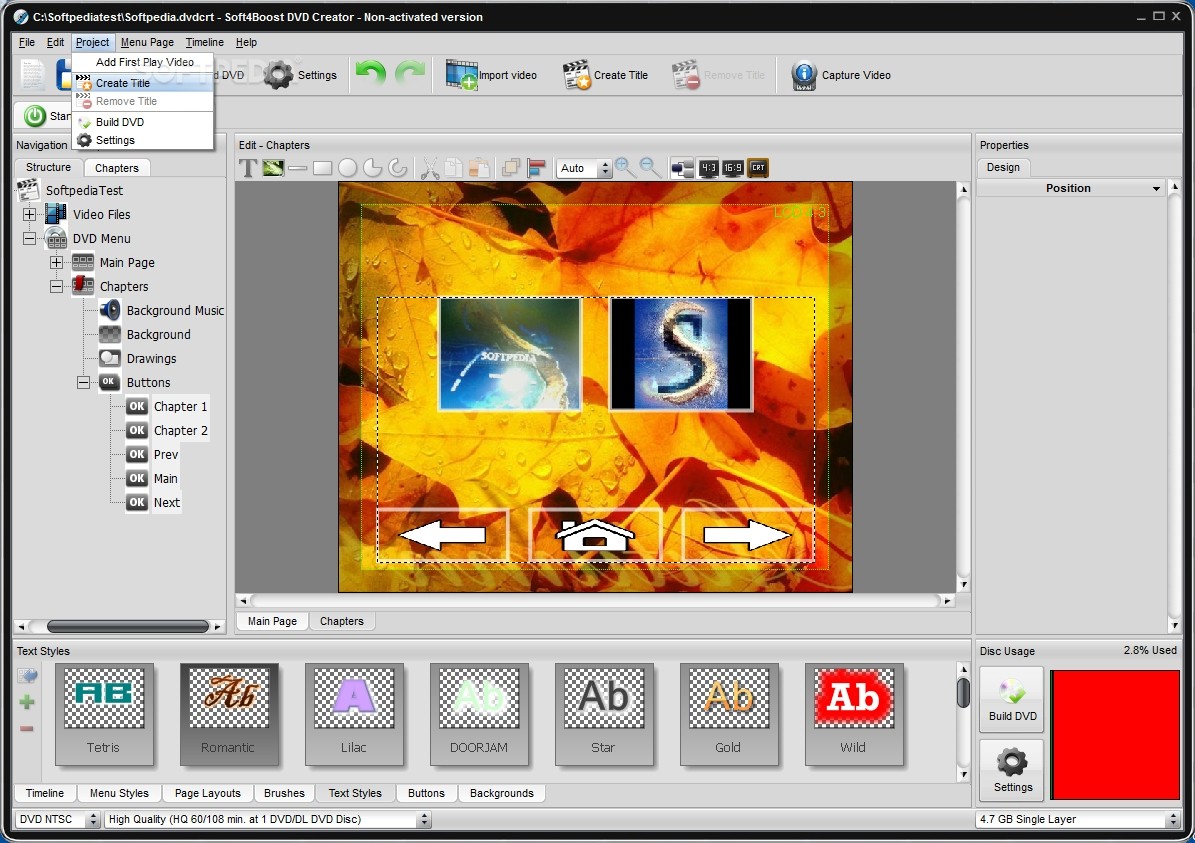
Task: Click the green plus add style icon
Action: click(x=27, y=702)
